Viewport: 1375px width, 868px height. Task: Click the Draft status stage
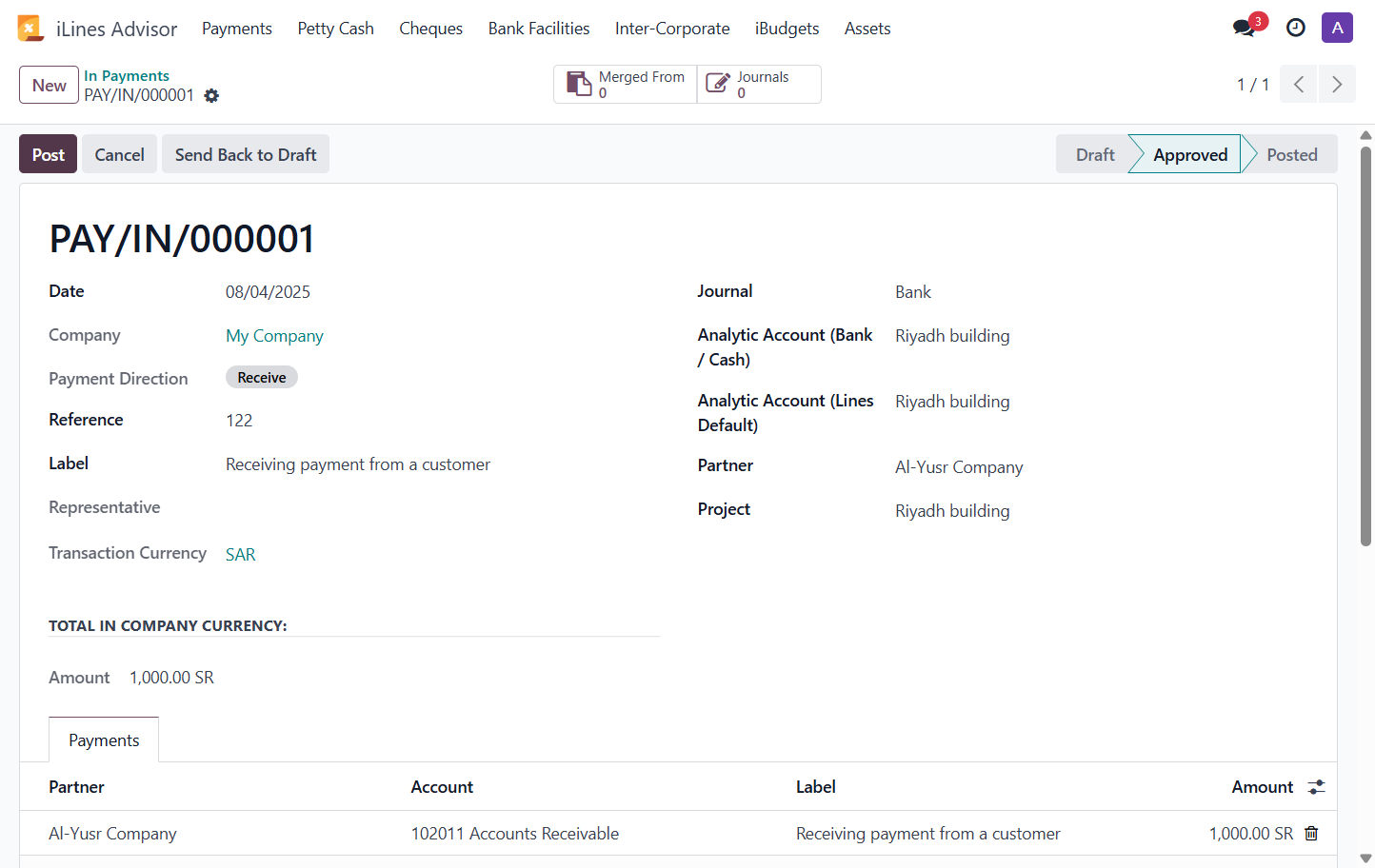click(x=1094, y=154)
